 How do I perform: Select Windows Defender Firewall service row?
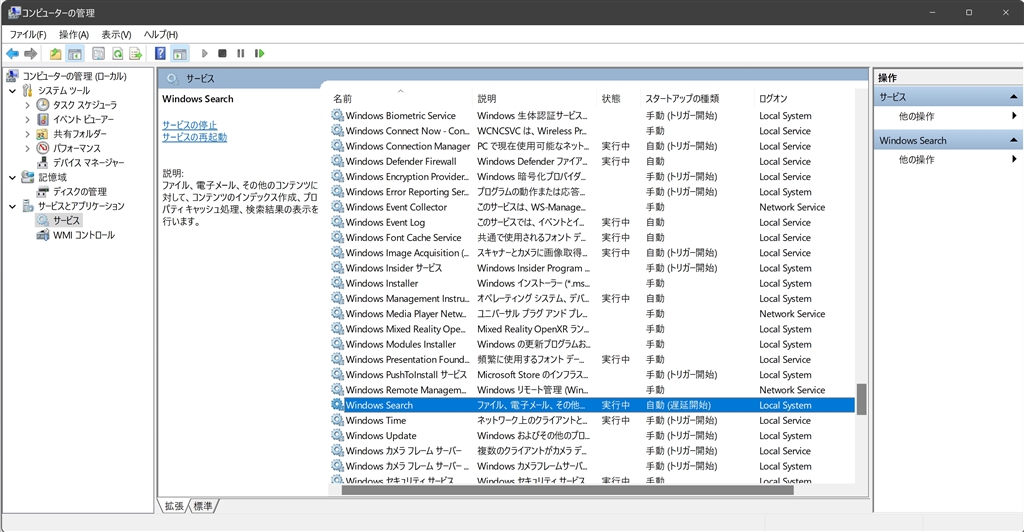(592, 161)
